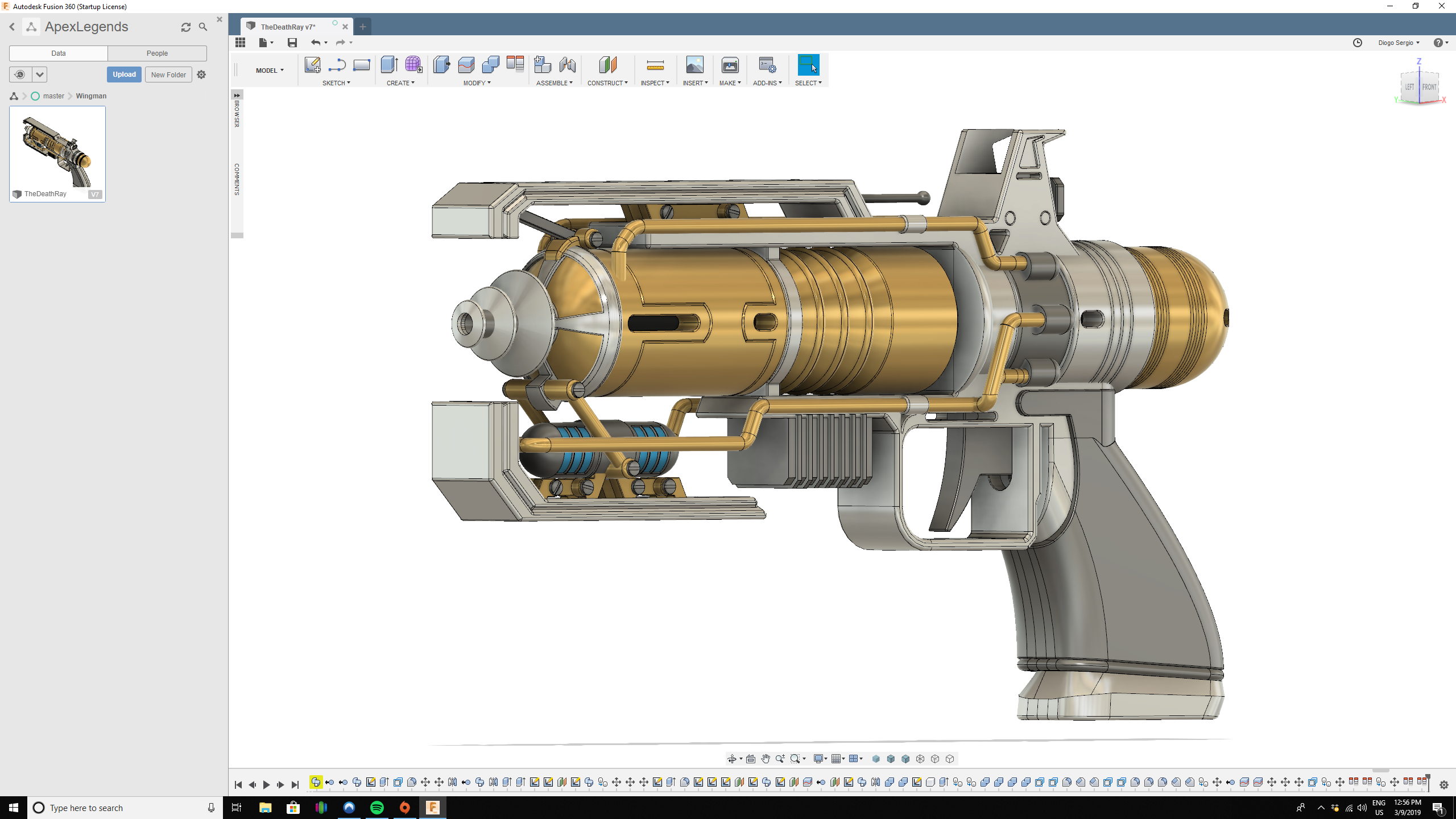Switch to wireframe visual style

click(920, 759)
